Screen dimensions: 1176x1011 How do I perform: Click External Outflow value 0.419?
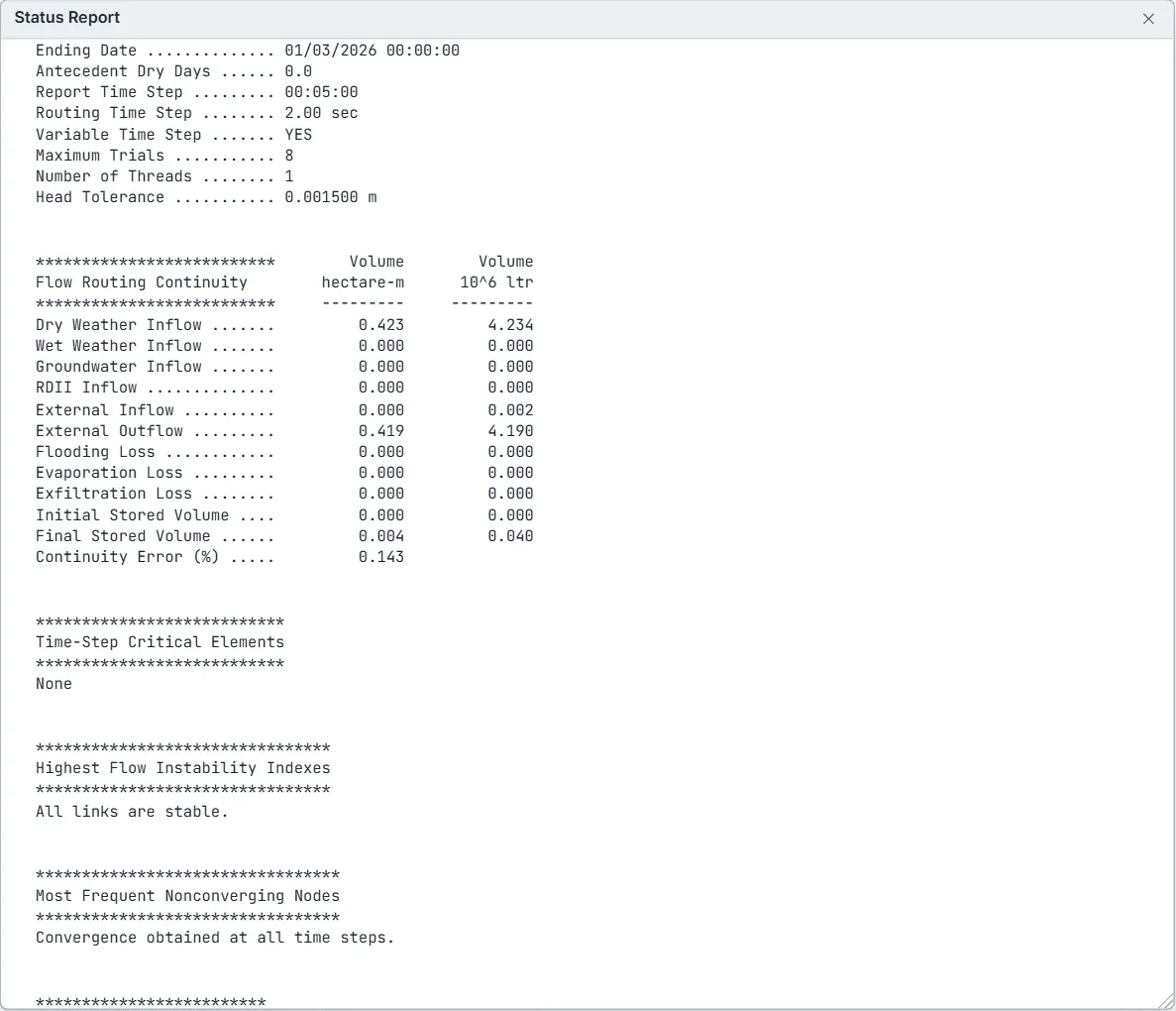381,431
